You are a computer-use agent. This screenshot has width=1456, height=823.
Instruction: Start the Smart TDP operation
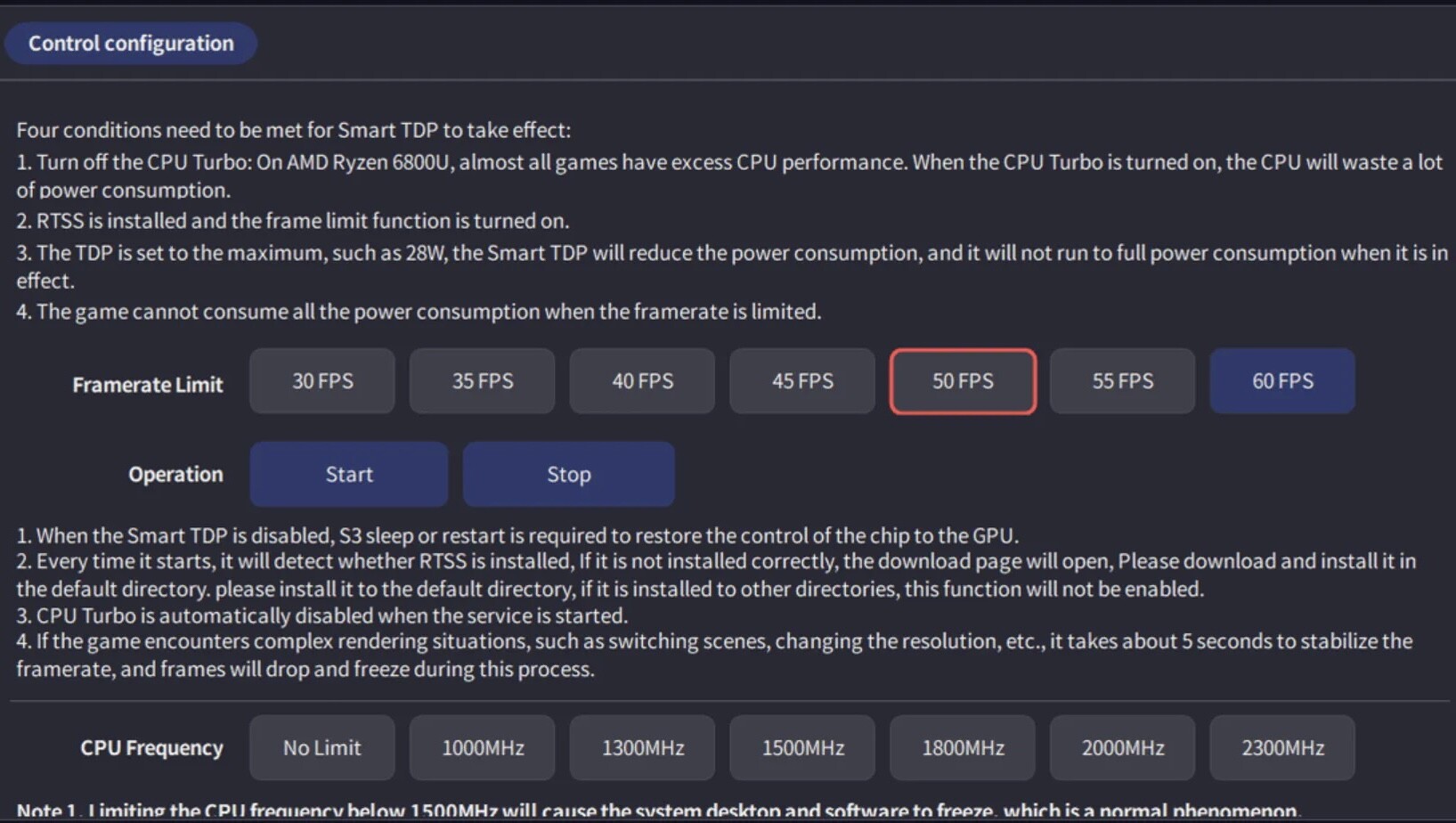click(349, 474)
